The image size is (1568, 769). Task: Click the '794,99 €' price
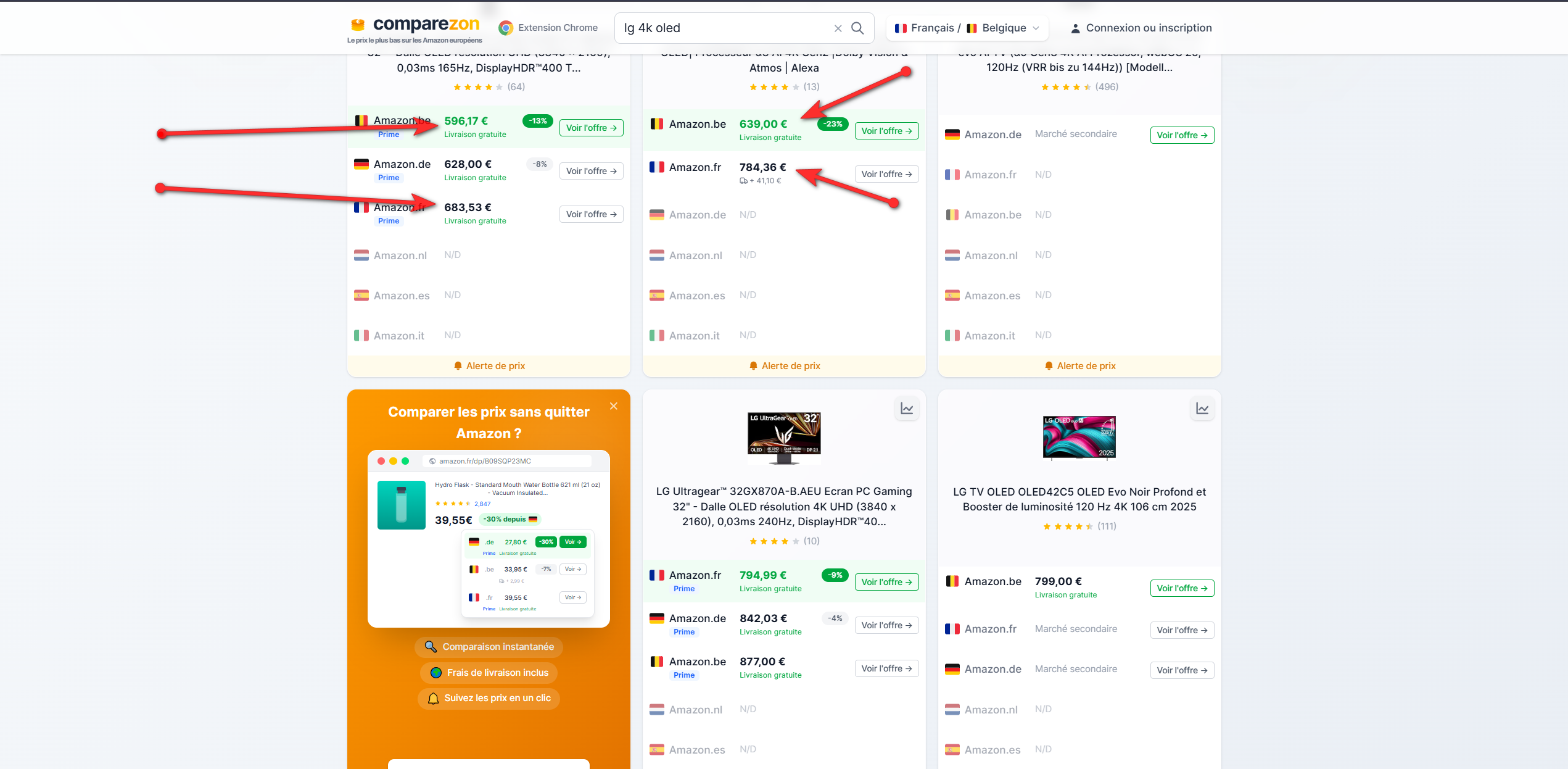(x=763, y=575)
